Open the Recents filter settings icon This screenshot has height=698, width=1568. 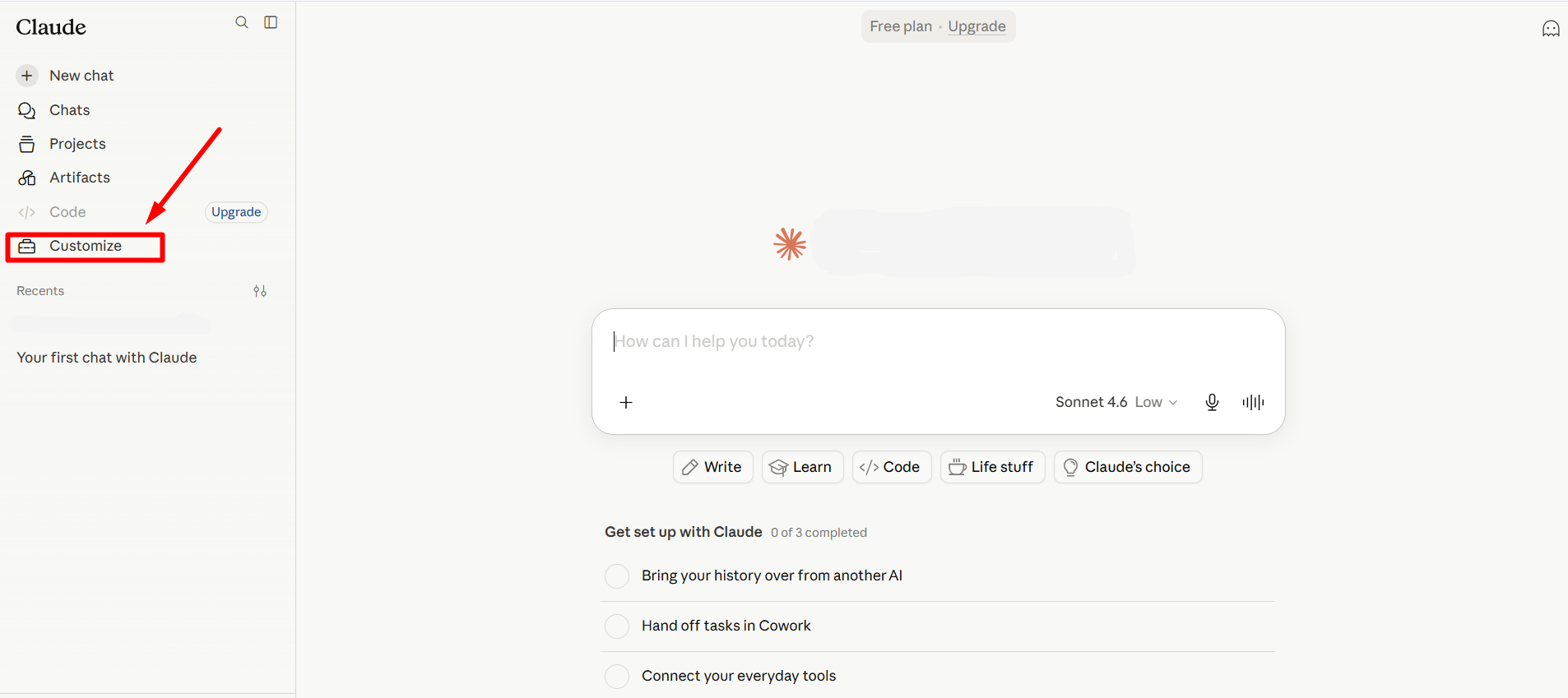click(x=260, y=291)
